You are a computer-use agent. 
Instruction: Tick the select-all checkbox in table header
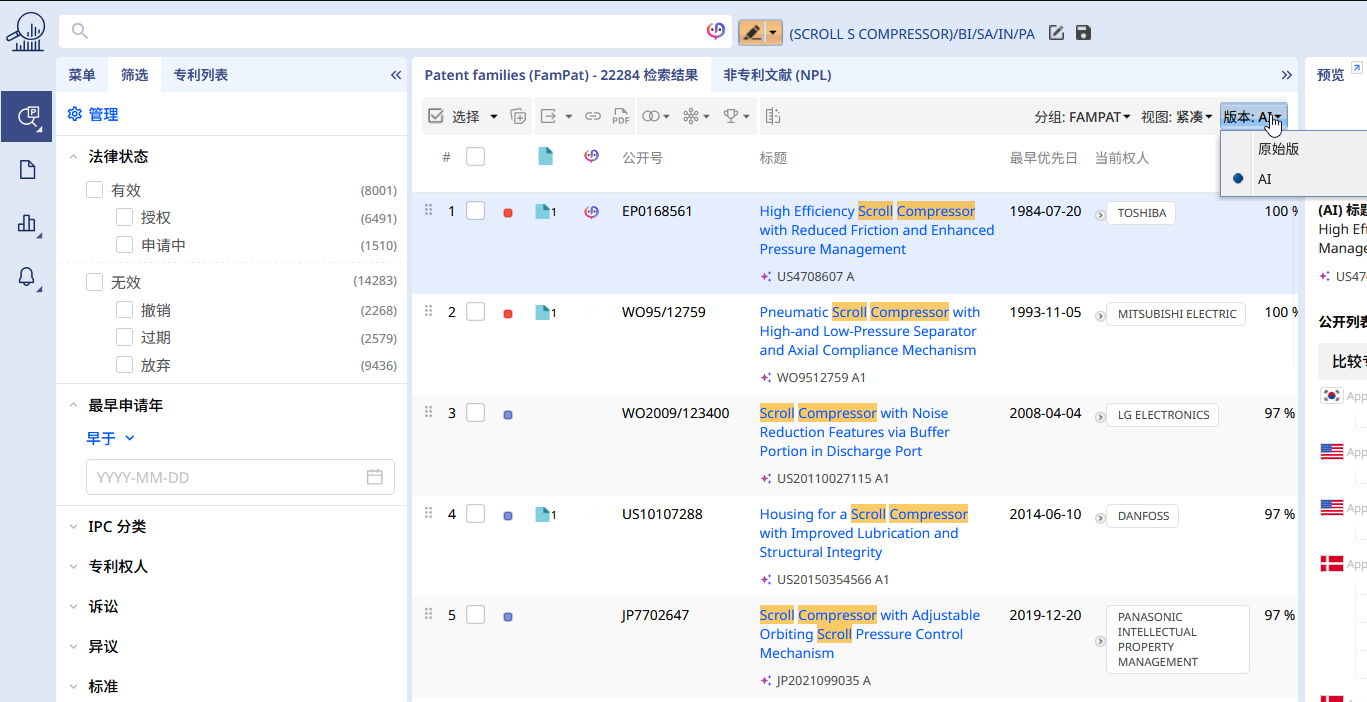pyautogui.click(x=476, y=157)
